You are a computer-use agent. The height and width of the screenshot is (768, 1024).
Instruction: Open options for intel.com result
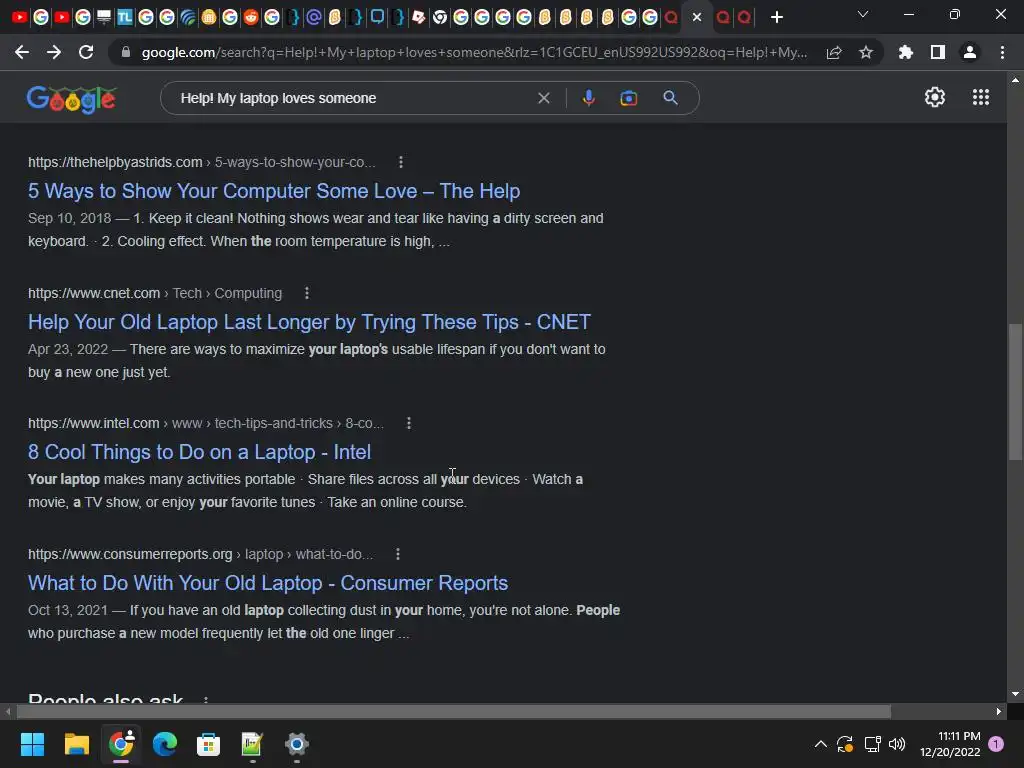point(409,423)
